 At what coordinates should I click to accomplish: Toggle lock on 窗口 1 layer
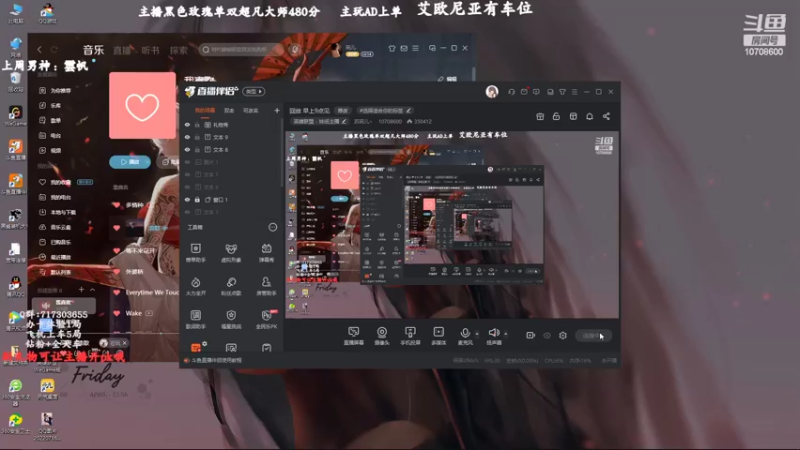coord(197,199)
